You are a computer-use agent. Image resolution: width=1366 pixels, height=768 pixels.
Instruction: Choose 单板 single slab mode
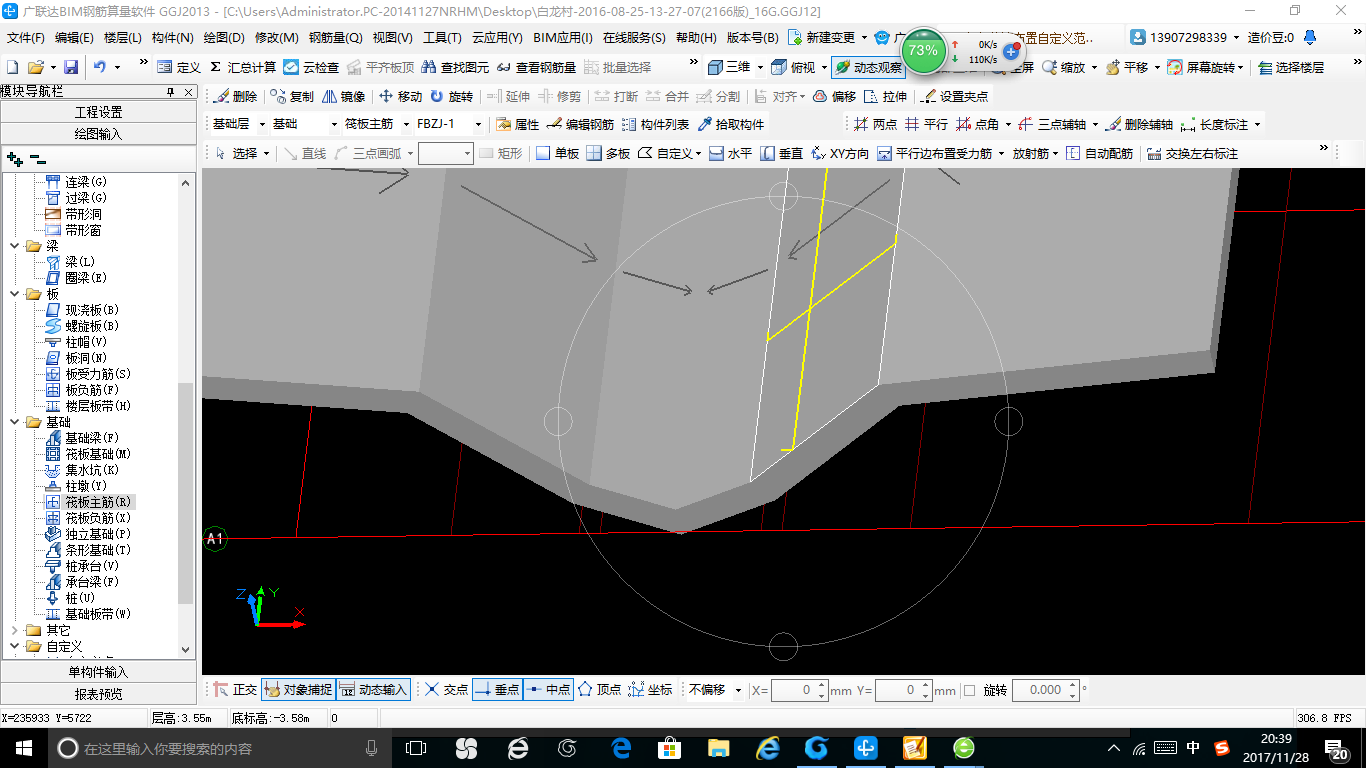coord(558,153)
